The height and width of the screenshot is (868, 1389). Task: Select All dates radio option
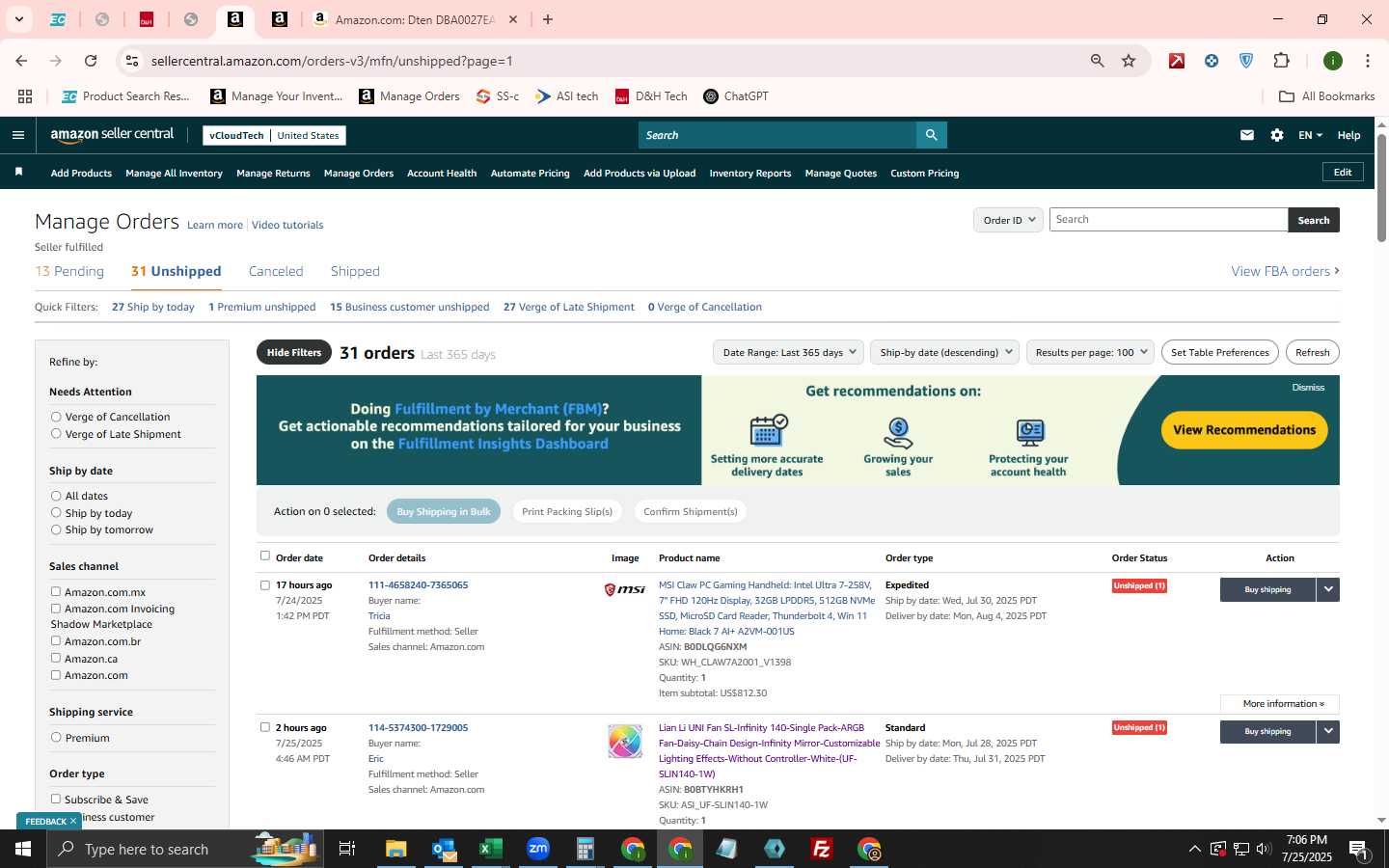click(x=56, y=496)
